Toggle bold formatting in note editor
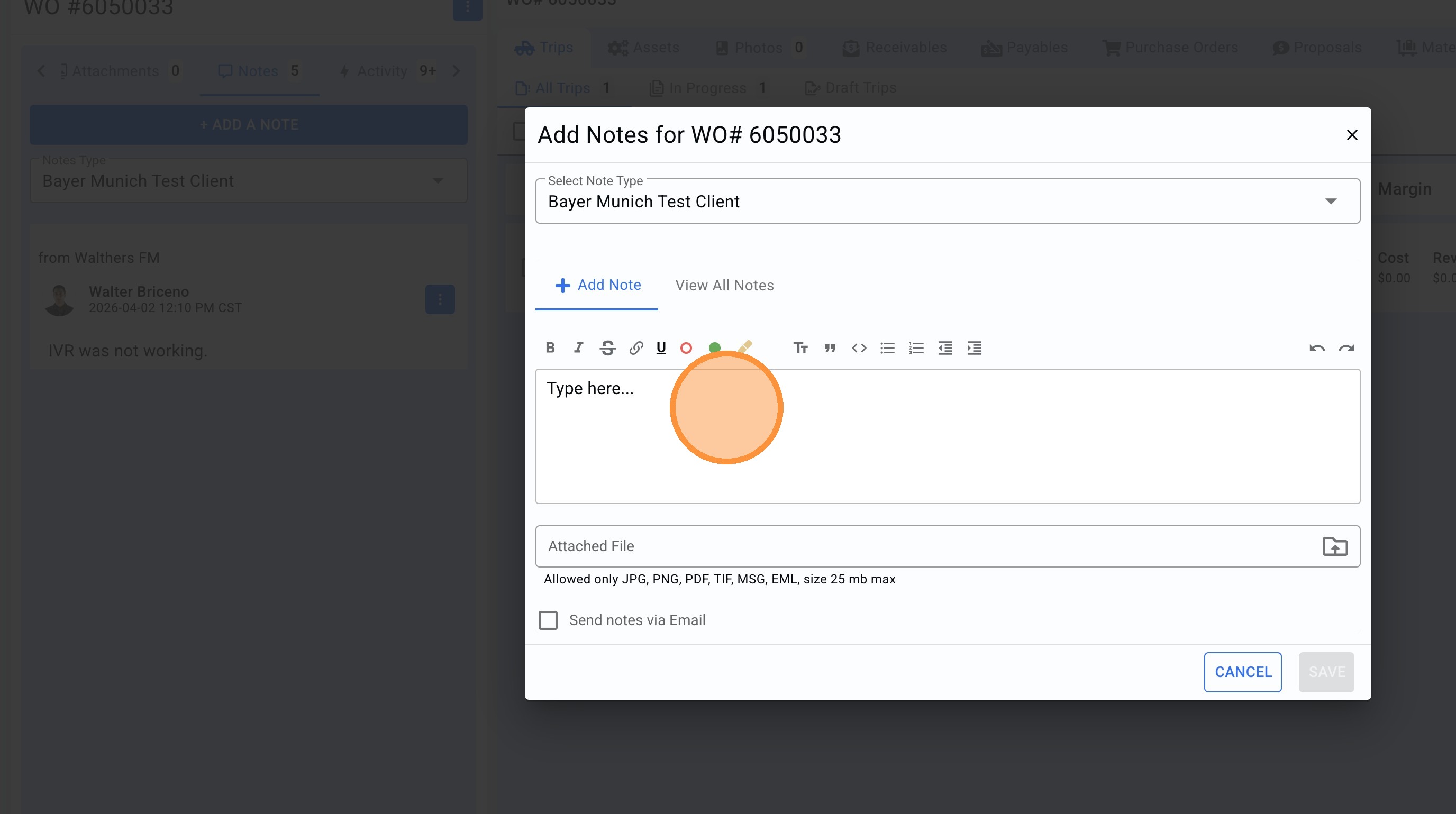1456x814 pixels. [x=550, y=348]
